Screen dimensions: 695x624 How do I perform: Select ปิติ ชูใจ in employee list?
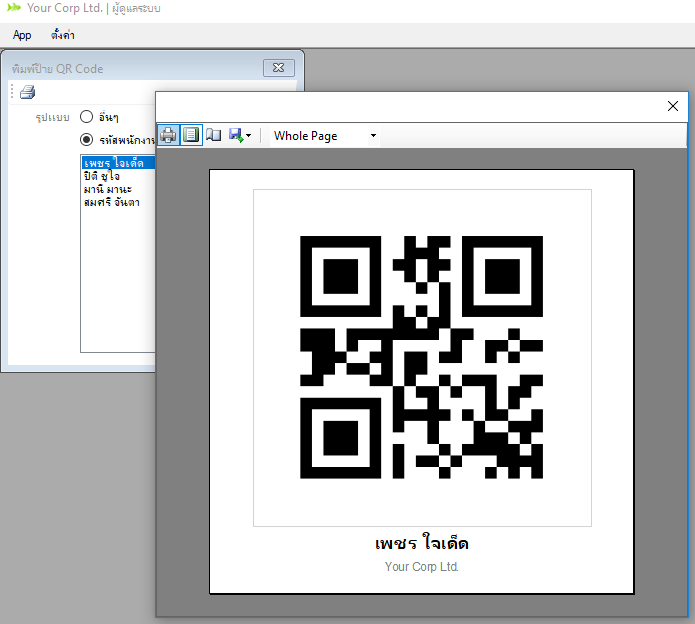(x=102, y=176)
